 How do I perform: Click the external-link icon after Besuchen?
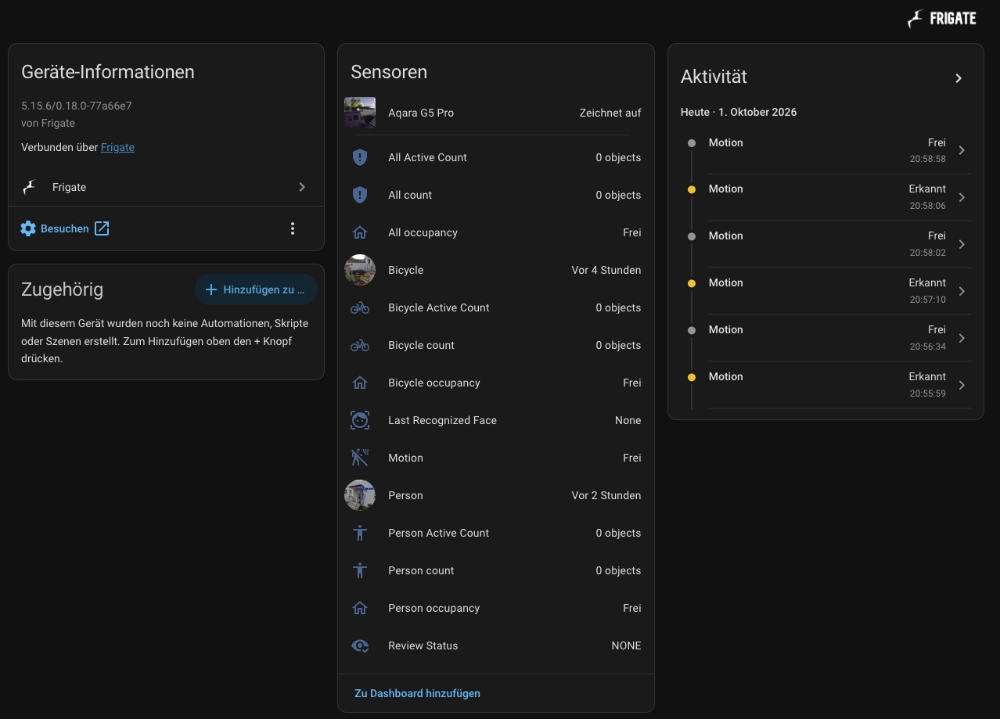coord(102,228)
